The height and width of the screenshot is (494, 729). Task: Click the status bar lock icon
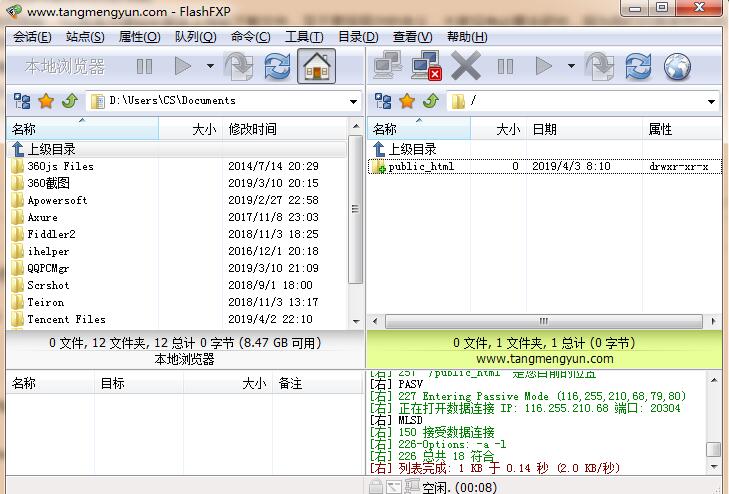(x=376, y=487)
